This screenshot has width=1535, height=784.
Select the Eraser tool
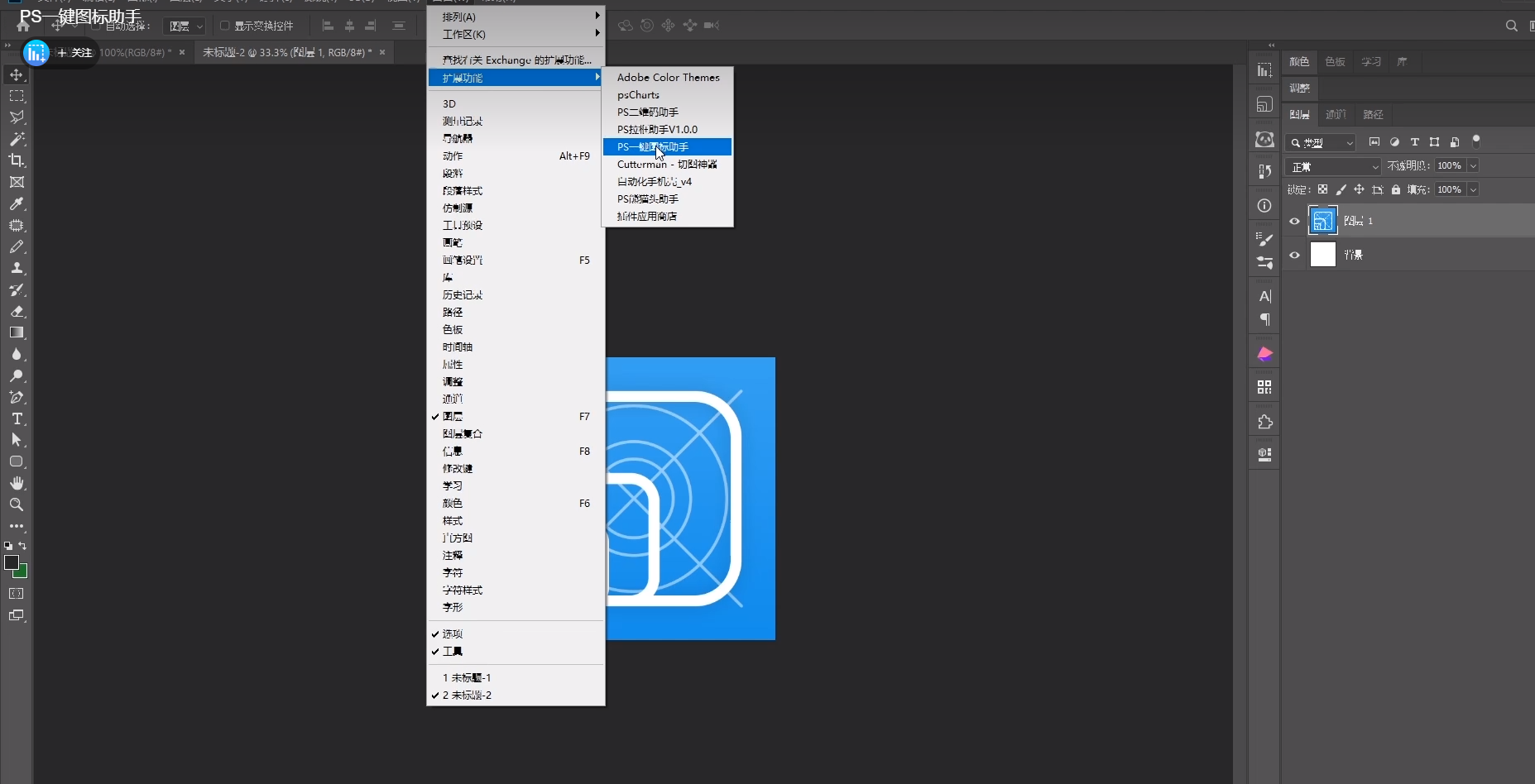coord(17,311)
